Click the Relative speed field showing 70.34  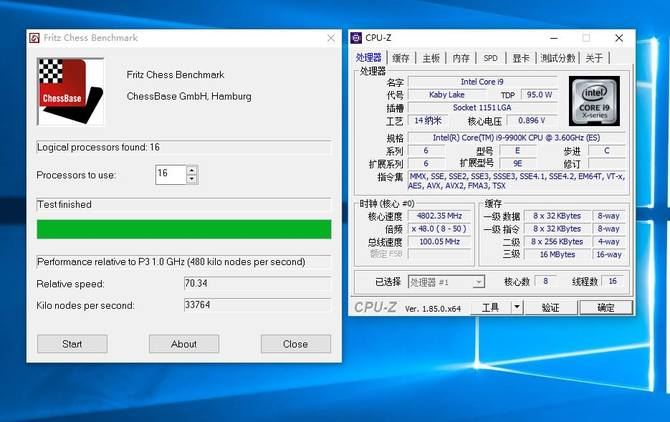click(257, 283)
